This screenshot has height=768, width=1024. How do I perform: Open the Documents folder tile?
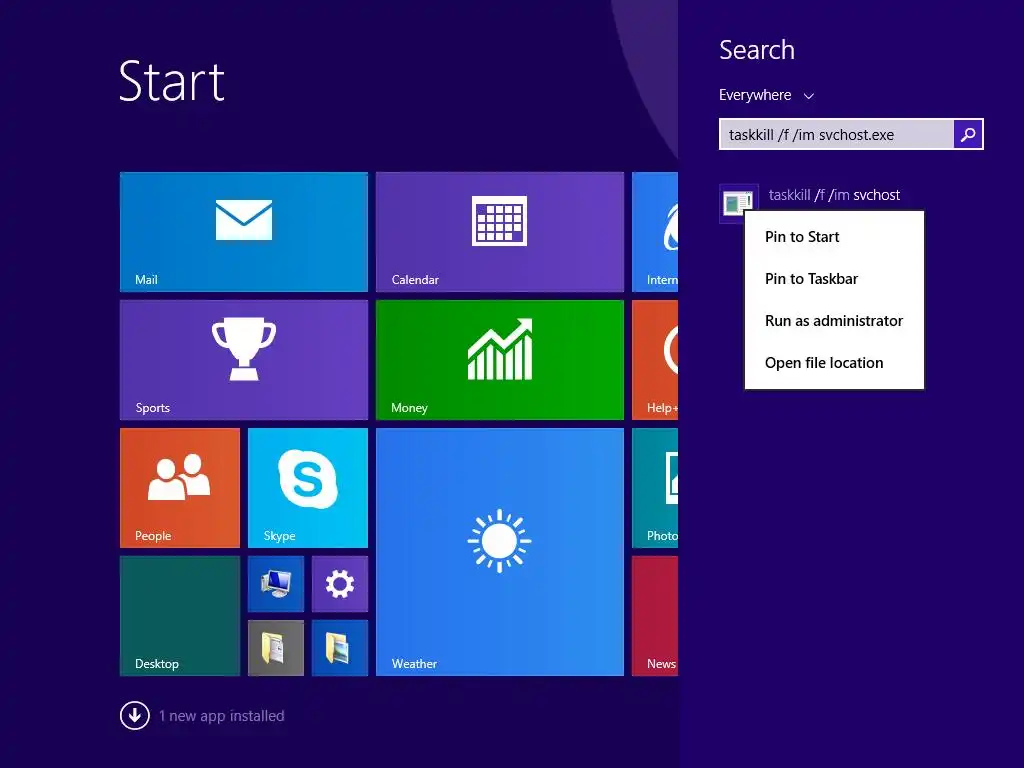pyautogui.click(x=276, y=648)
